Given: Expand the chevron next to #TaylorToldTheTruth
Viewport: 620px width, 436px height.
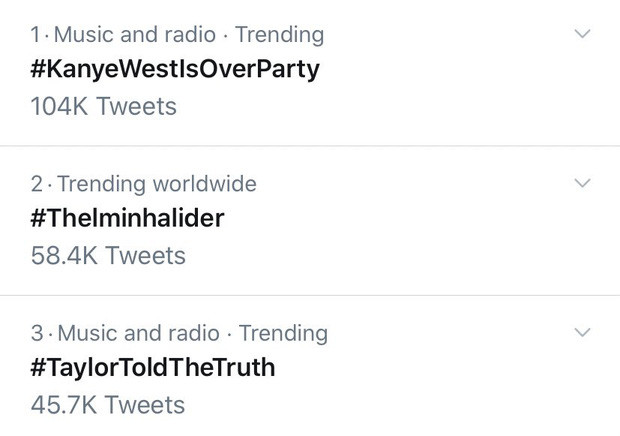Looking at the screenshot, I should [583, 333].
